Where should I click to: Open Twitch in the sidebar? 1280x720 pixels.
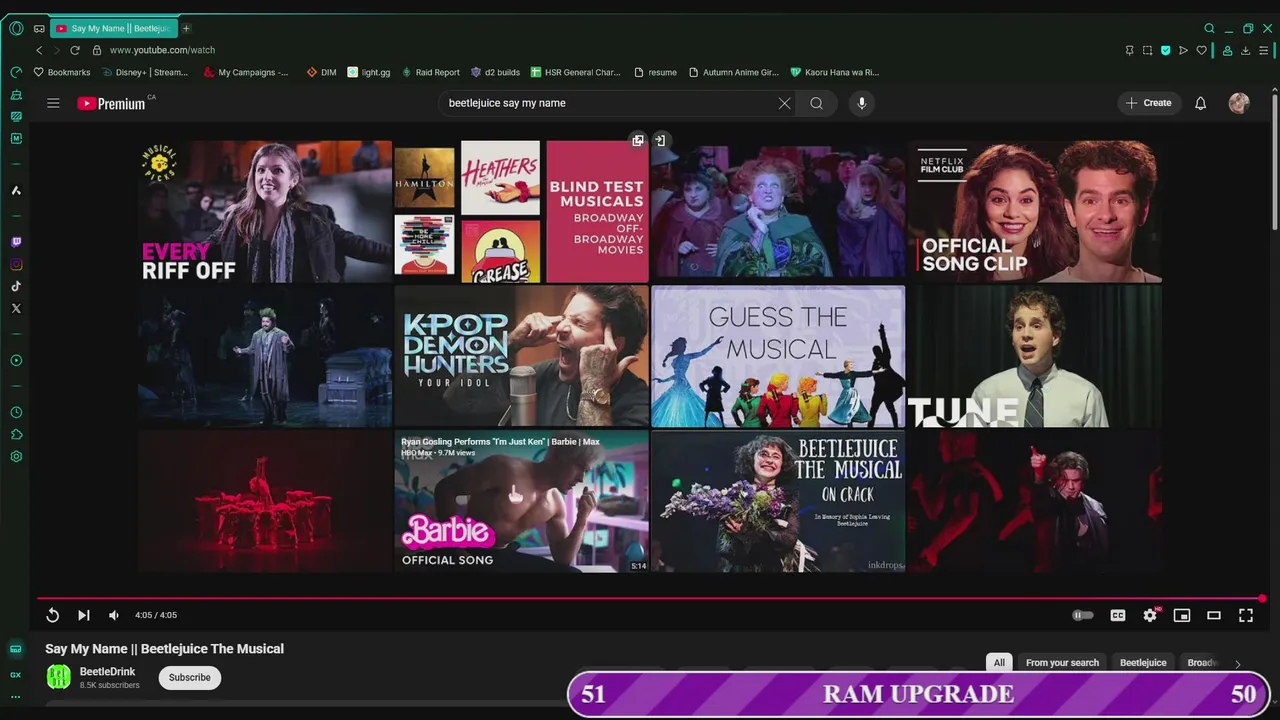(x=16, y=242)
